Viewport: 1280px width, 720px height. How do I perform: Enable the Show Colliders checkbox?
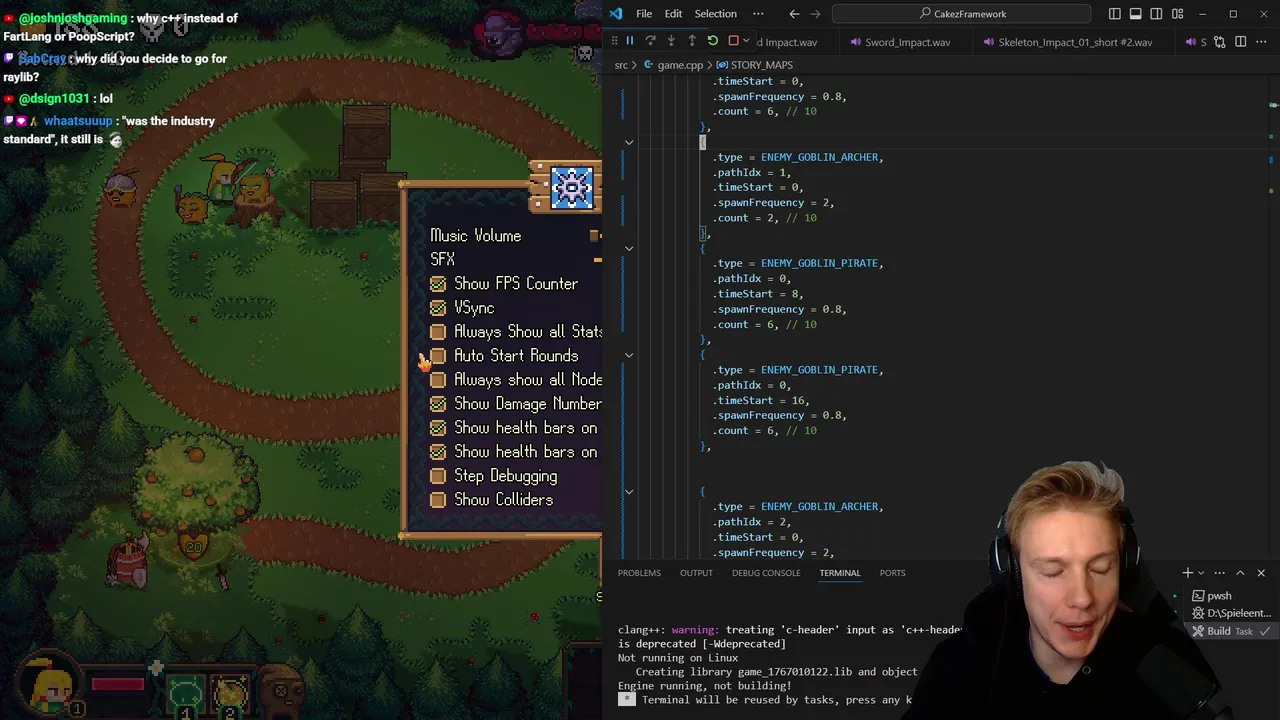click(x=438, y=500)
